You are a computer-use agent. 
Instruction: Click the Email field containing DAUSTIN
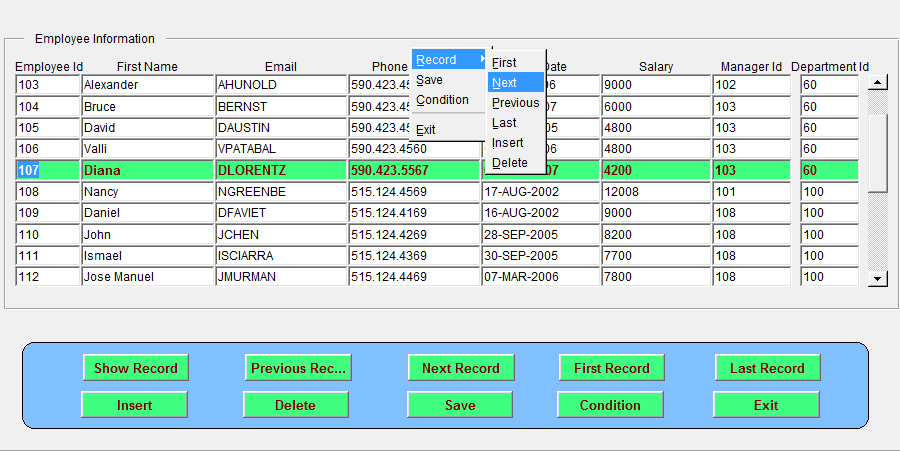tap(281, 127)
